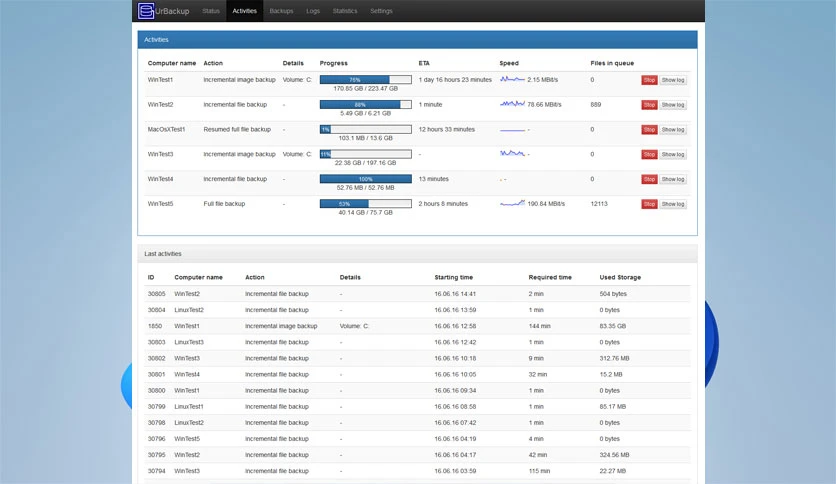Viewport: 836px width, 484px height.
Task: Click 'Resumed full file backup' action text
Action: click(x=237, y=129)
